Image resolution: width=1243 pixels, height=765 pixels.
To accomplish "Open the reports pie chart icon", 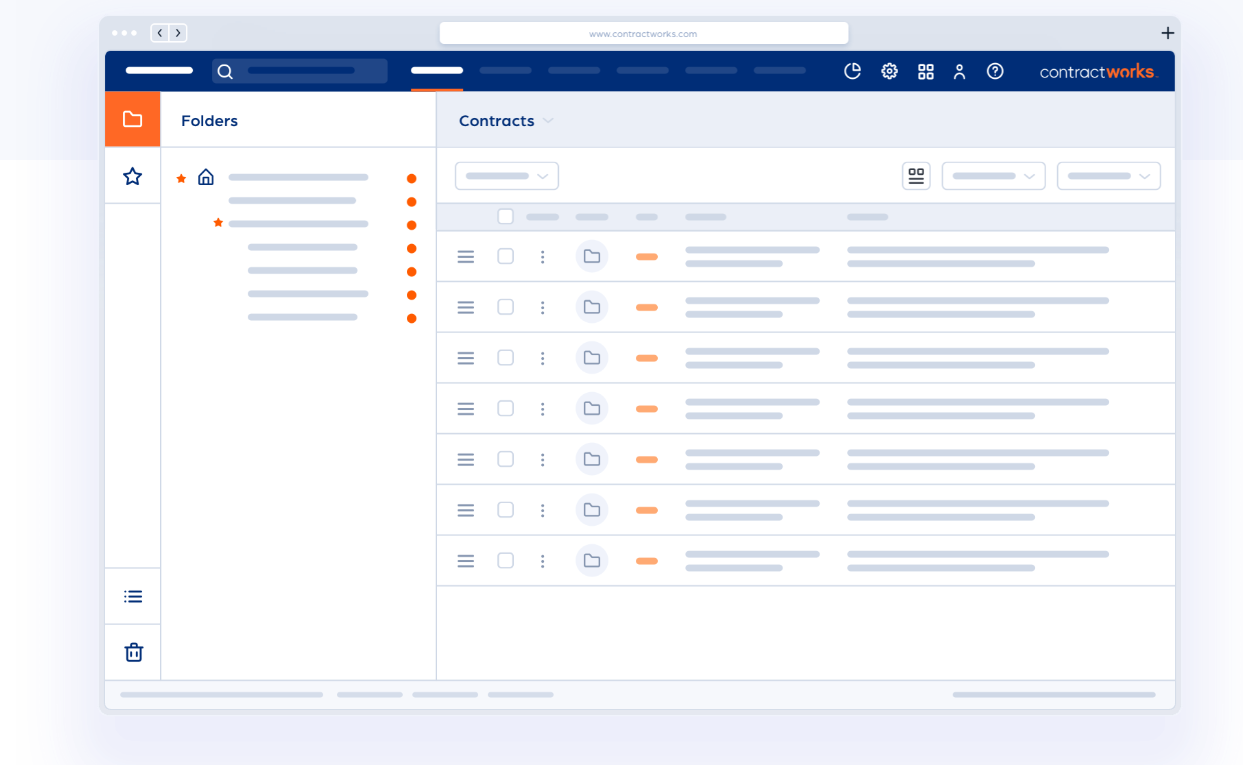I will (x=852, y=71).
